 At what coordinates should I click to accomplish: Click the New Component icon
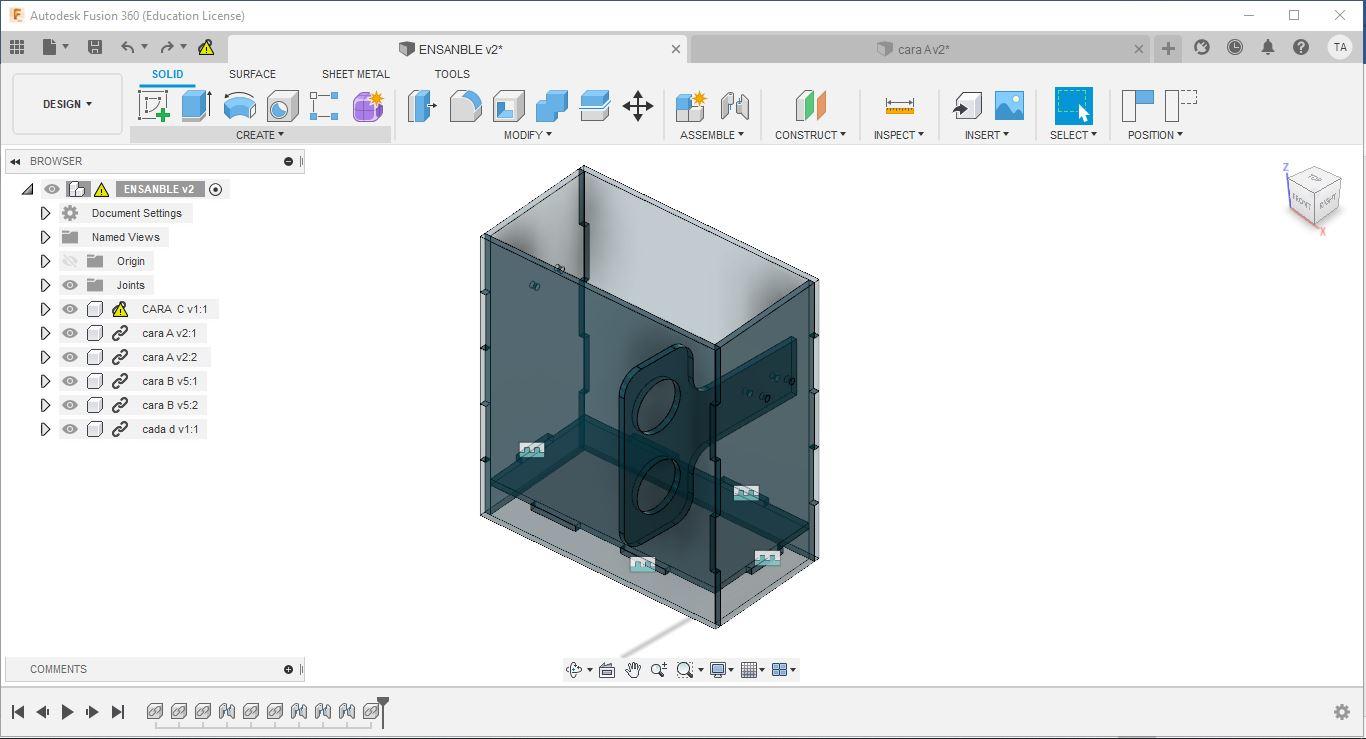click(690, 106)
